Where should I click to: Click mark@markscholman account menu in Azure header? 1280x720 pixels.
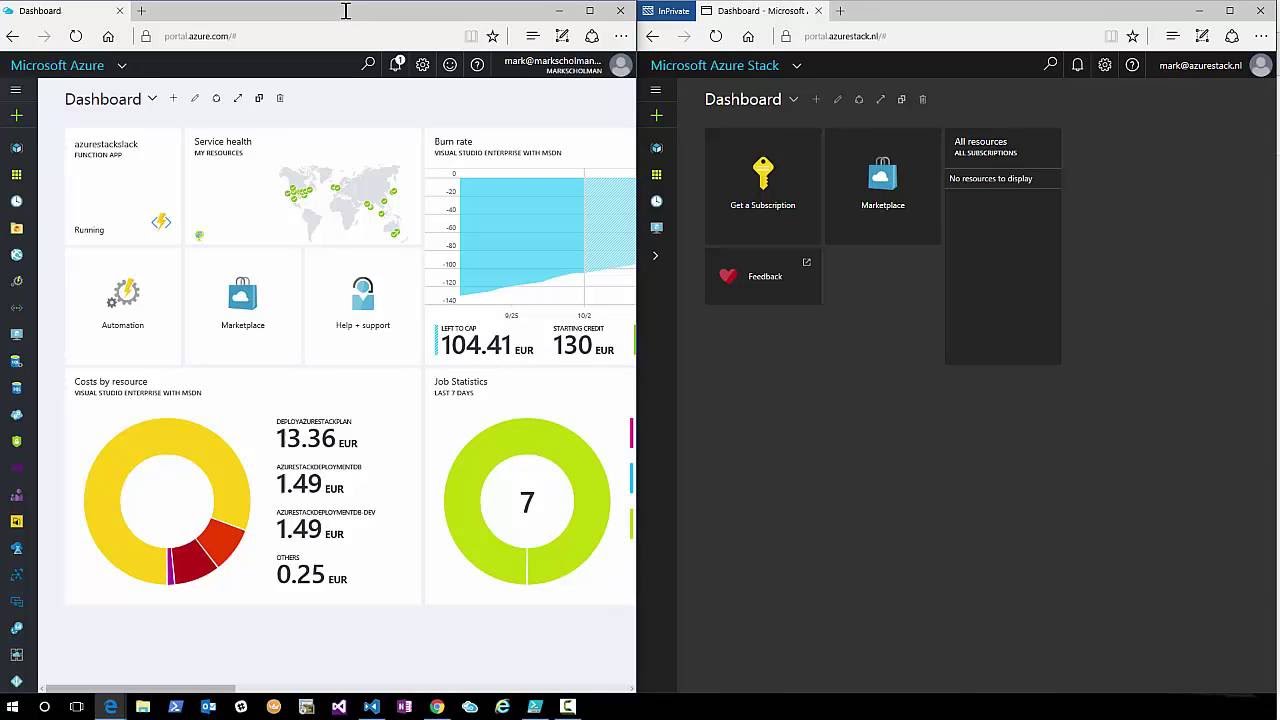pos(567,65)
